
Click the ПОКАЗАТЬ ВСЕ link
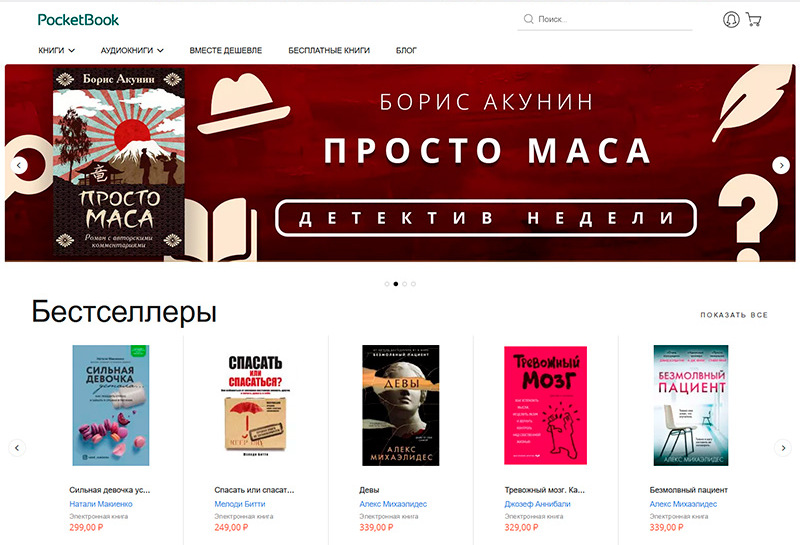[734, 315]
